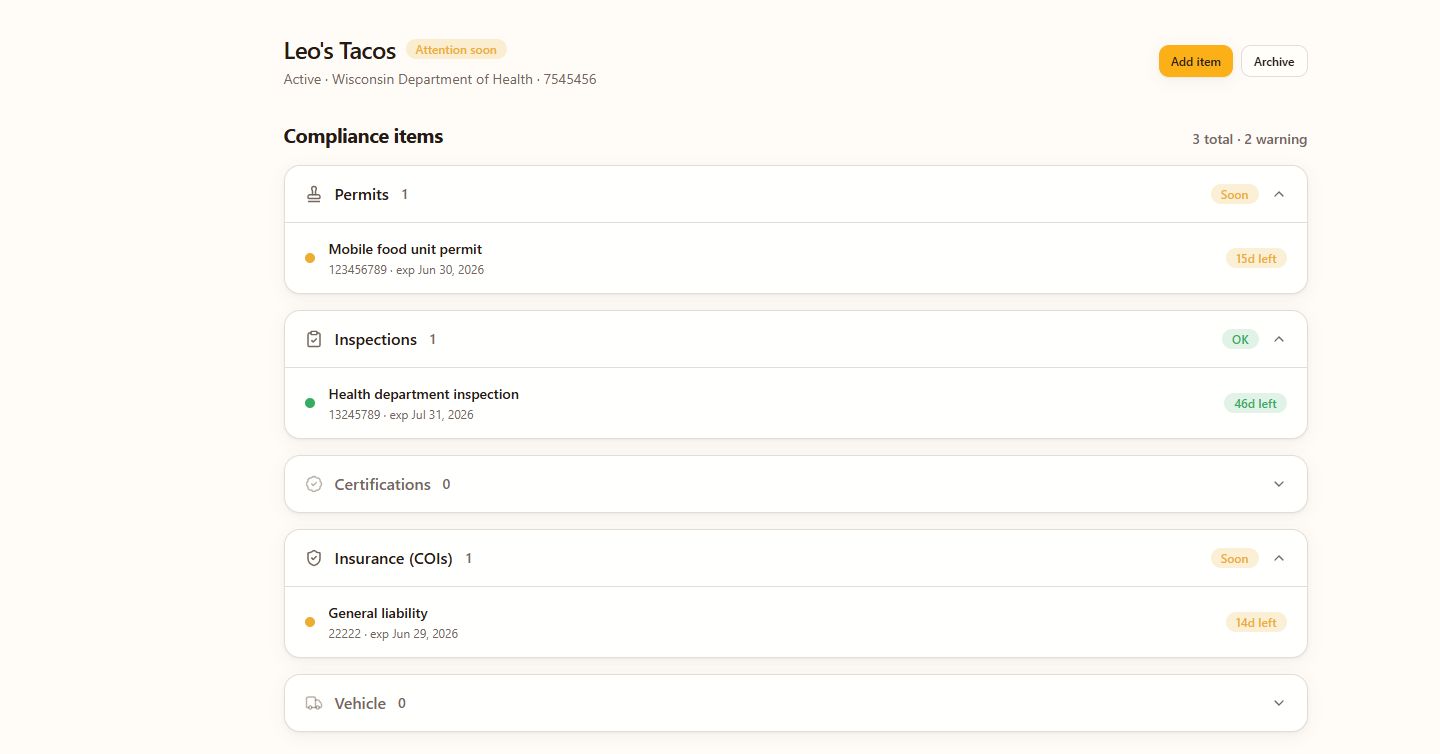Click the 3 total · 2 warning summary
This screenshot has height=754, width=1440.
tap(1249, 140)
